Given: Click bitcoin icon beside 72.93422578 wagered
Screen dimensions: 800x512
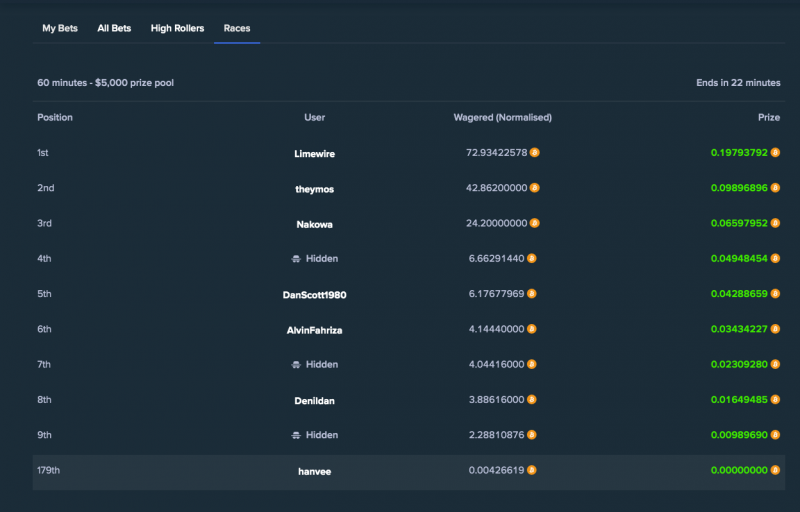Looking at the screenshot, I should click(x=535, y=152).
